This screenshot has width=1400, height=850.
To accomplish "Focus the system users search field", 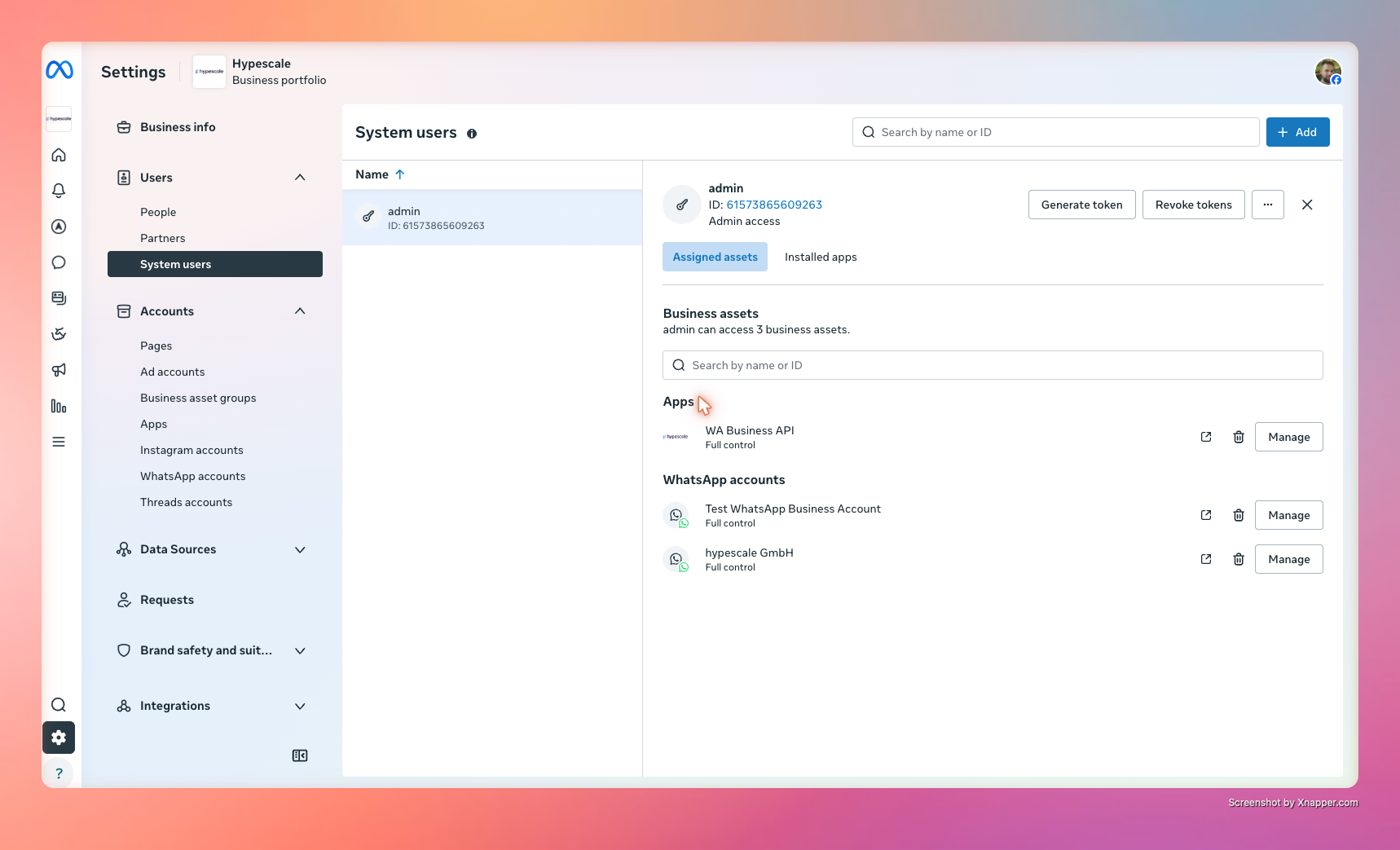I will [1055, 132].
